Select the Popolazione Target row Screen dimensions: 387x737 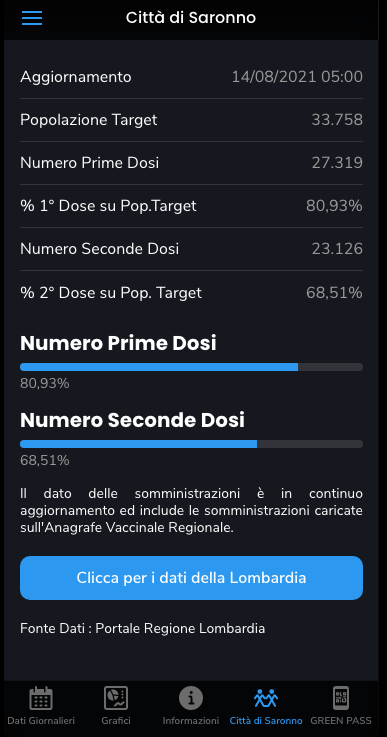(191, 120)
